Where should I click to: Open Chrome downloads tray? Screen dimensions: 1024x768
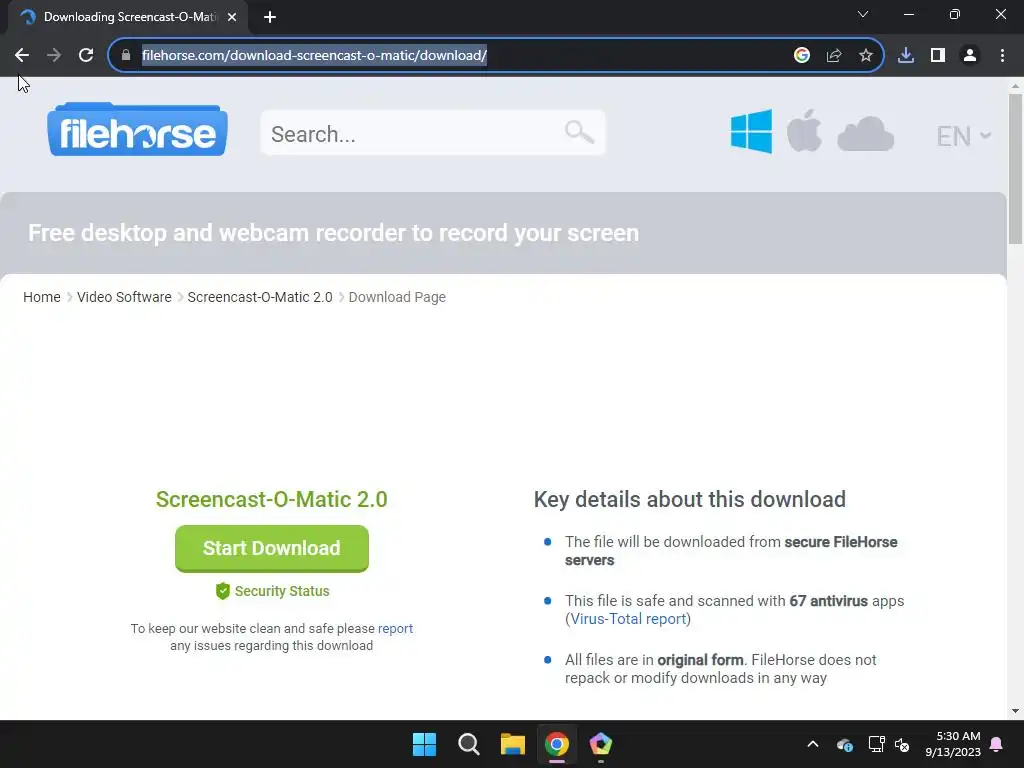click(x=906, y=56)
